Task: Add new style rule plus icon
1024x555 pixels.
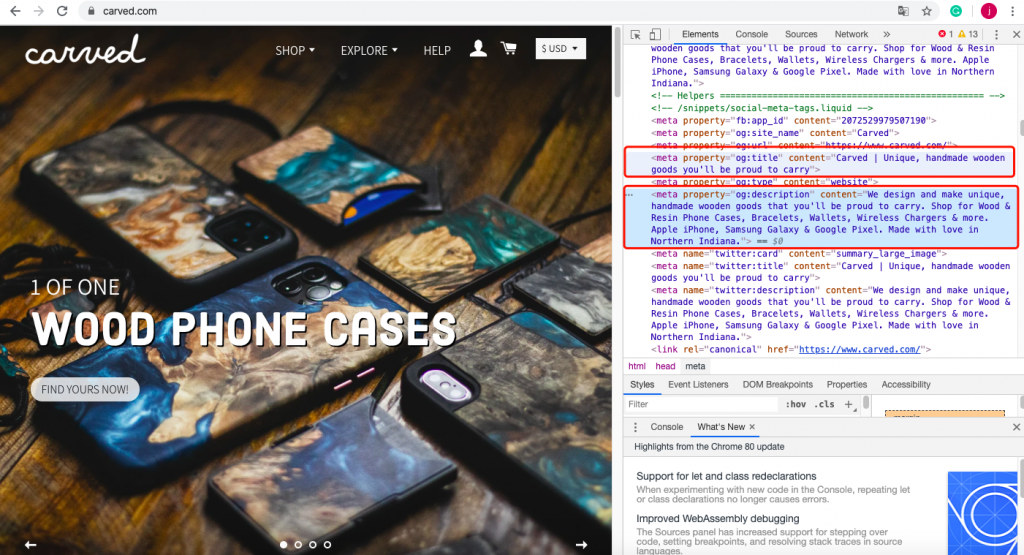Action: pos(849,404)
